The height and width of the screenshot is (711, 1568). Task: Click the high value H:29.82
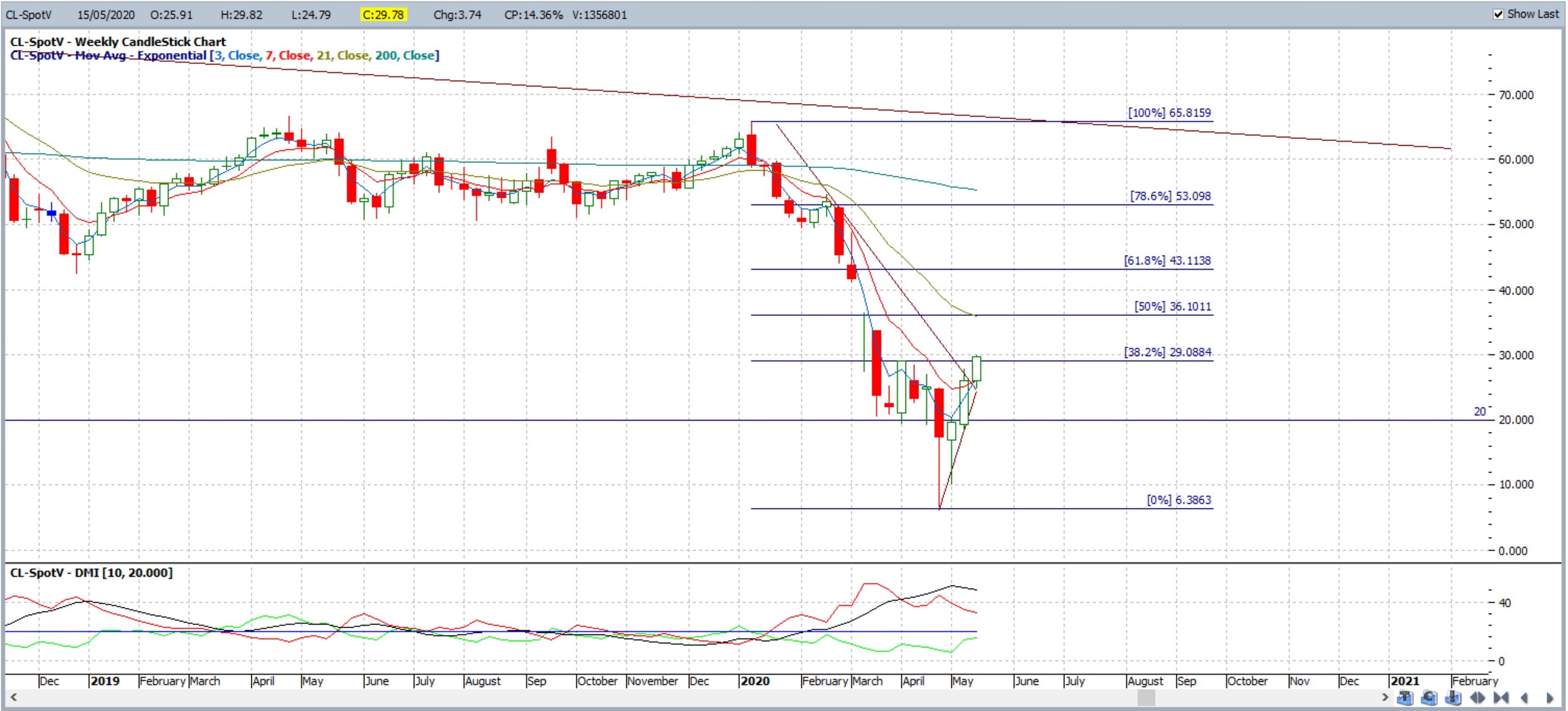[x=241, y=14]
